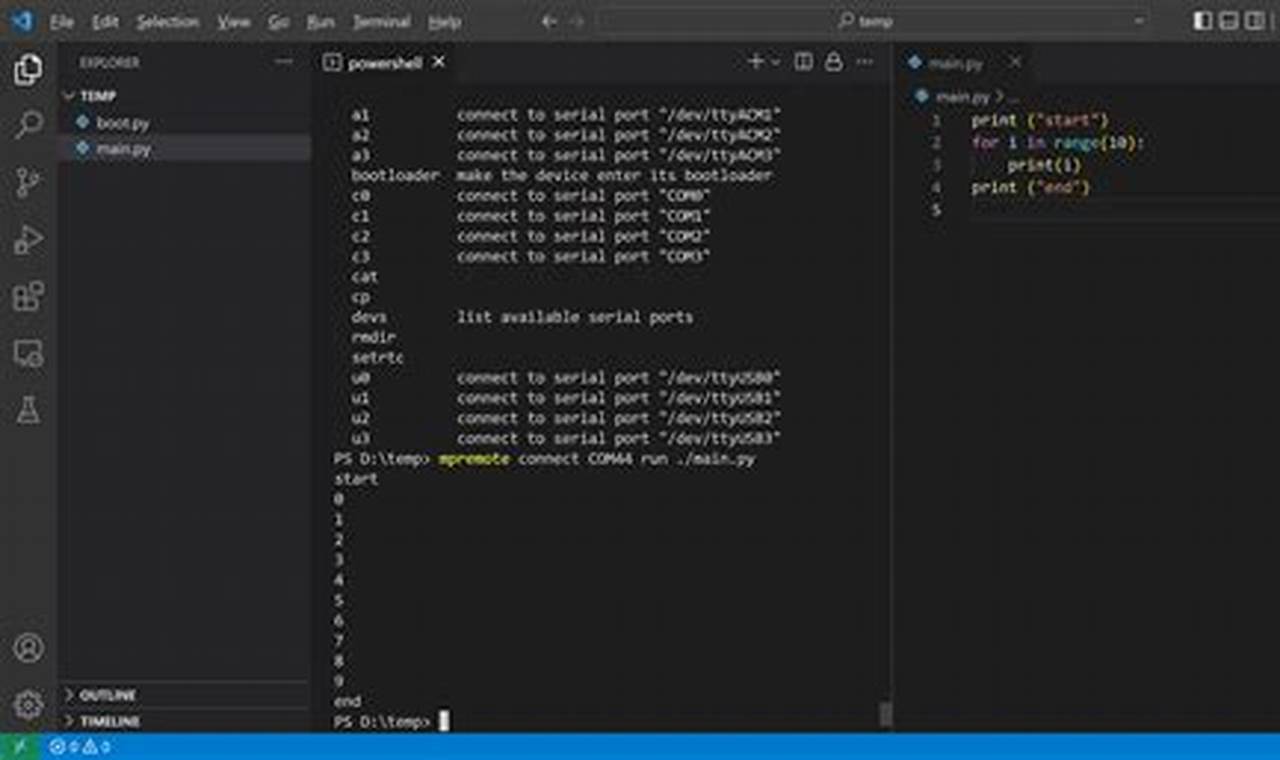Click the 'devs list available serial ports' line
This screenshot has height=760, width=1280.
(522, 317)
